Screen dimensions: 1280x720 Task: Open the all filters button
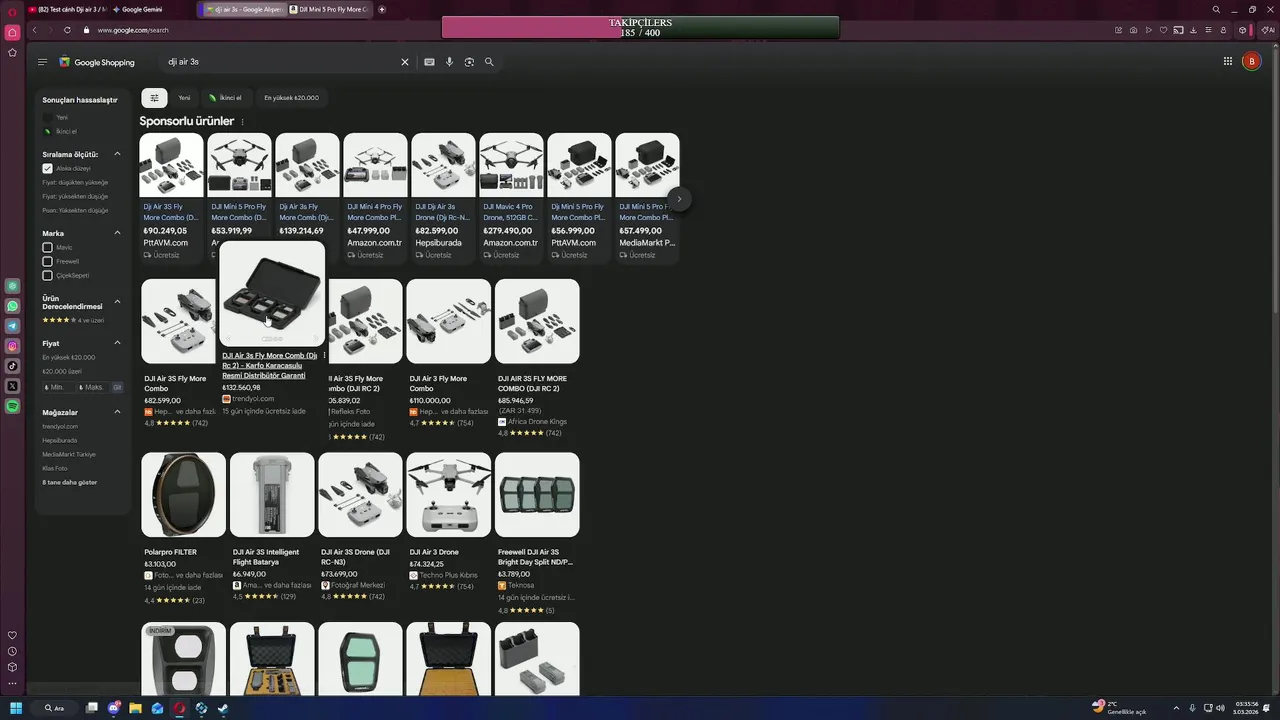(154, 98)
